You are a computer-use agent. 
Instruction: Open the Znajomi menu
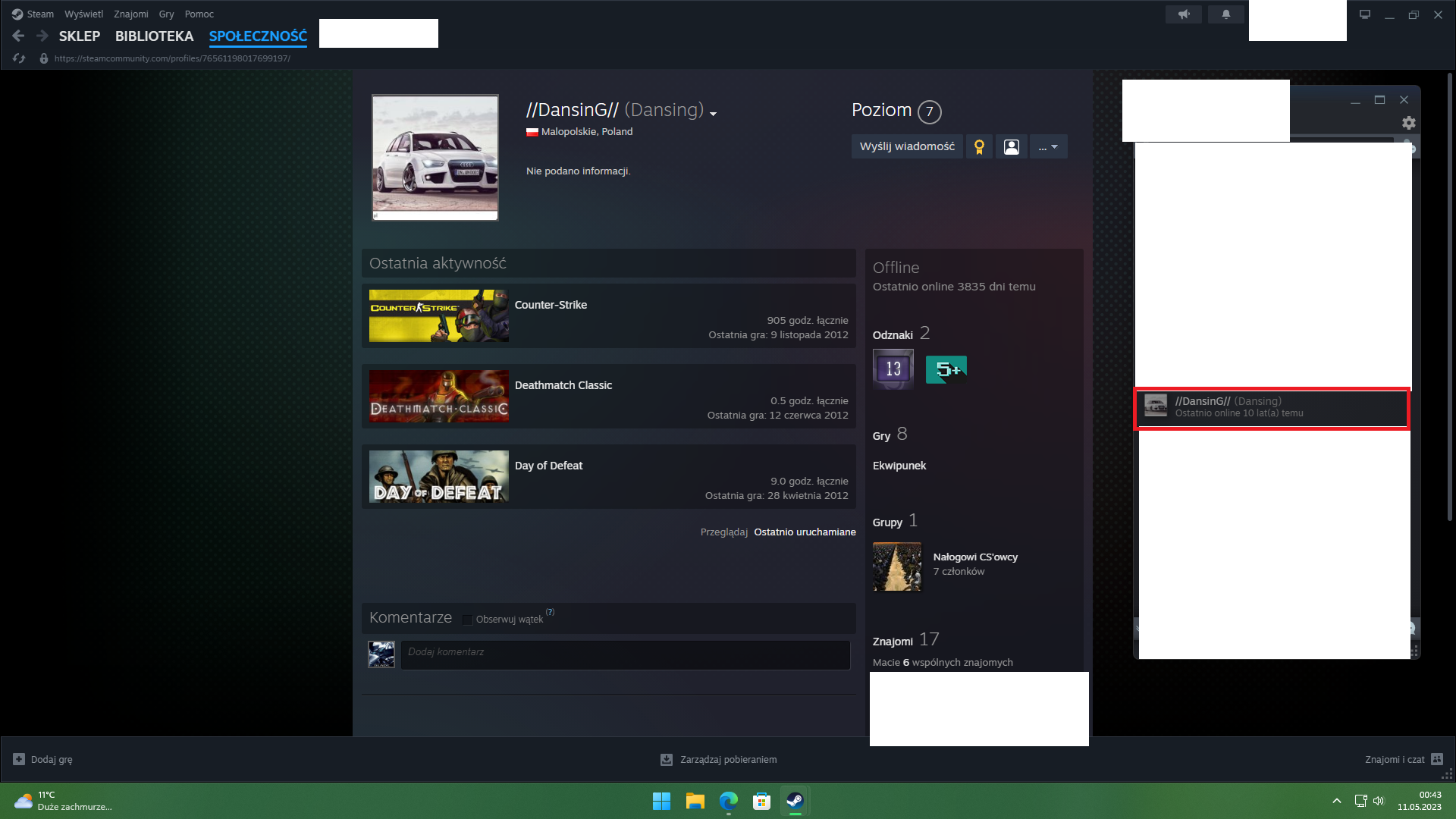(x=130, y=14)
